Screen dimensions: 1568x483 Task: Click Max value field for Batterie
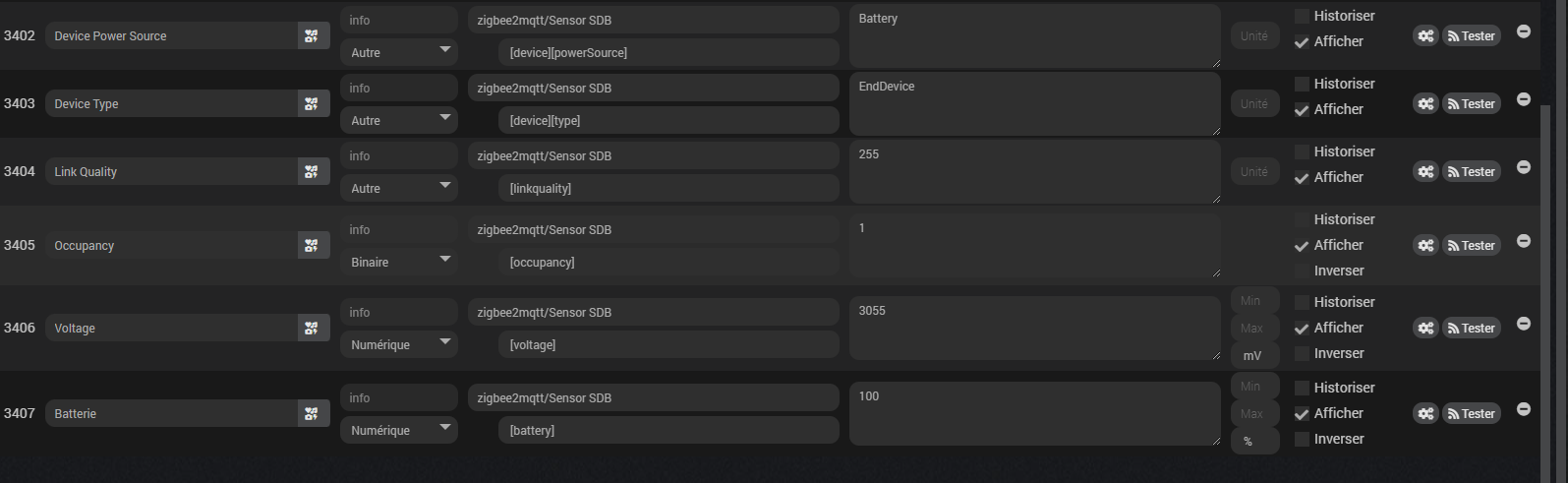point(1253,414)
